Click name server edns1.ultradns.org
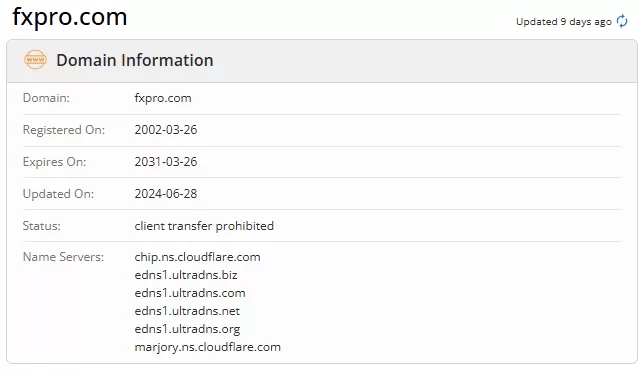 coord(187,329)
